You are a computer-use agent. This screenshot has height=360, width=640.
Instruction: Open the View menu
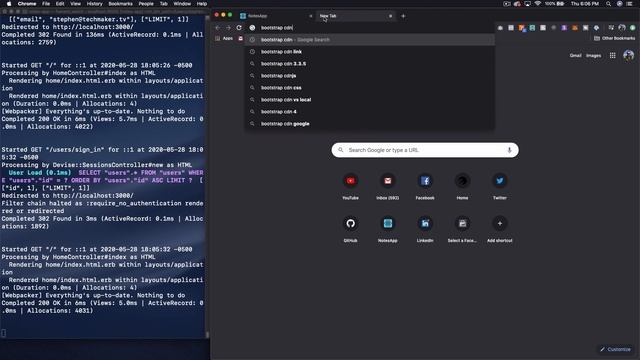pos(76,4)
